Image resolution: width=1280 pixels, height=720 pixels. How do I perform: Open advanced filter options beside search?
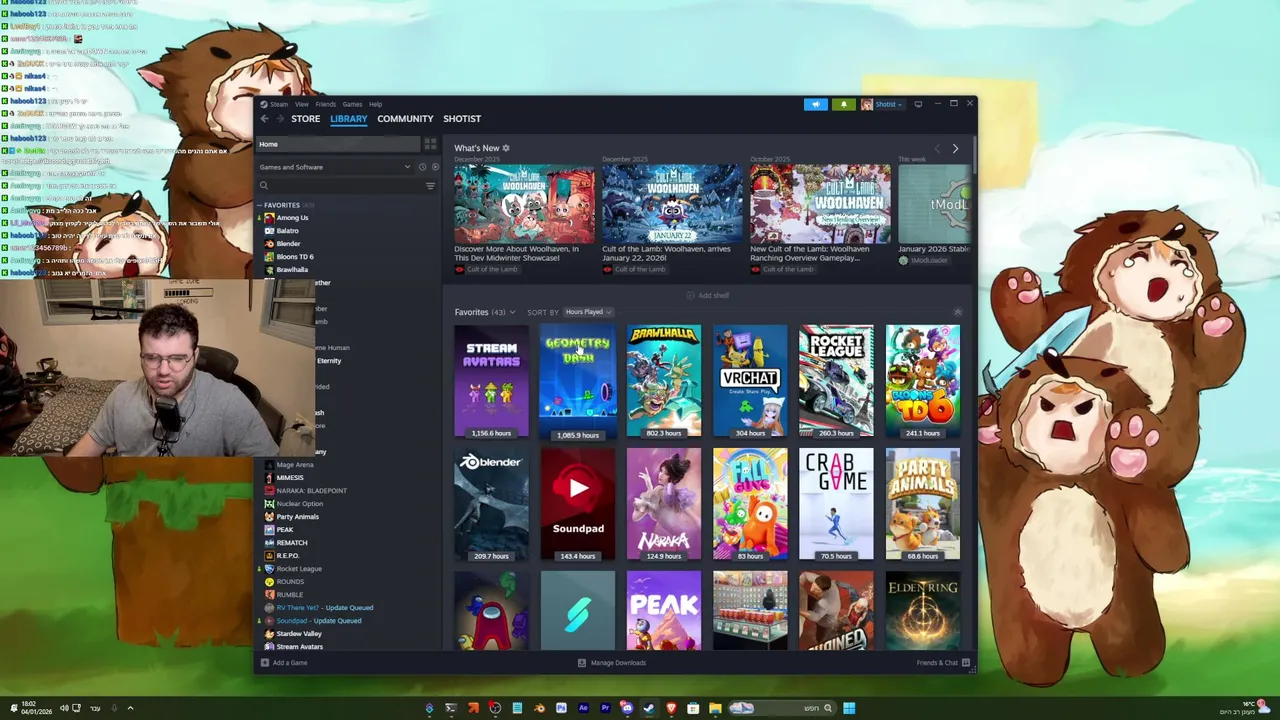point(430,186)
